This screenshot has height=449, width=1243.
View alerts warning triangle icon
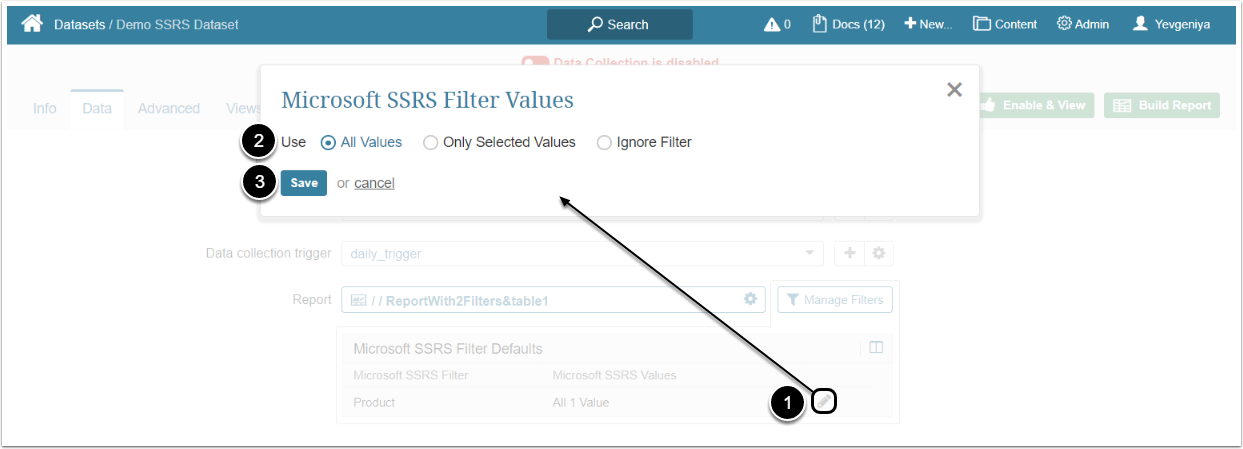click(x=772, y=24)
